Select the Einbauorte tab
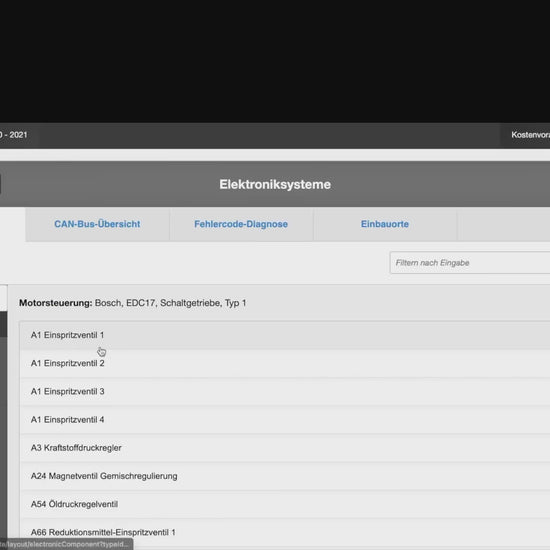This screenshot has width=550, height=550. (385, 224)
